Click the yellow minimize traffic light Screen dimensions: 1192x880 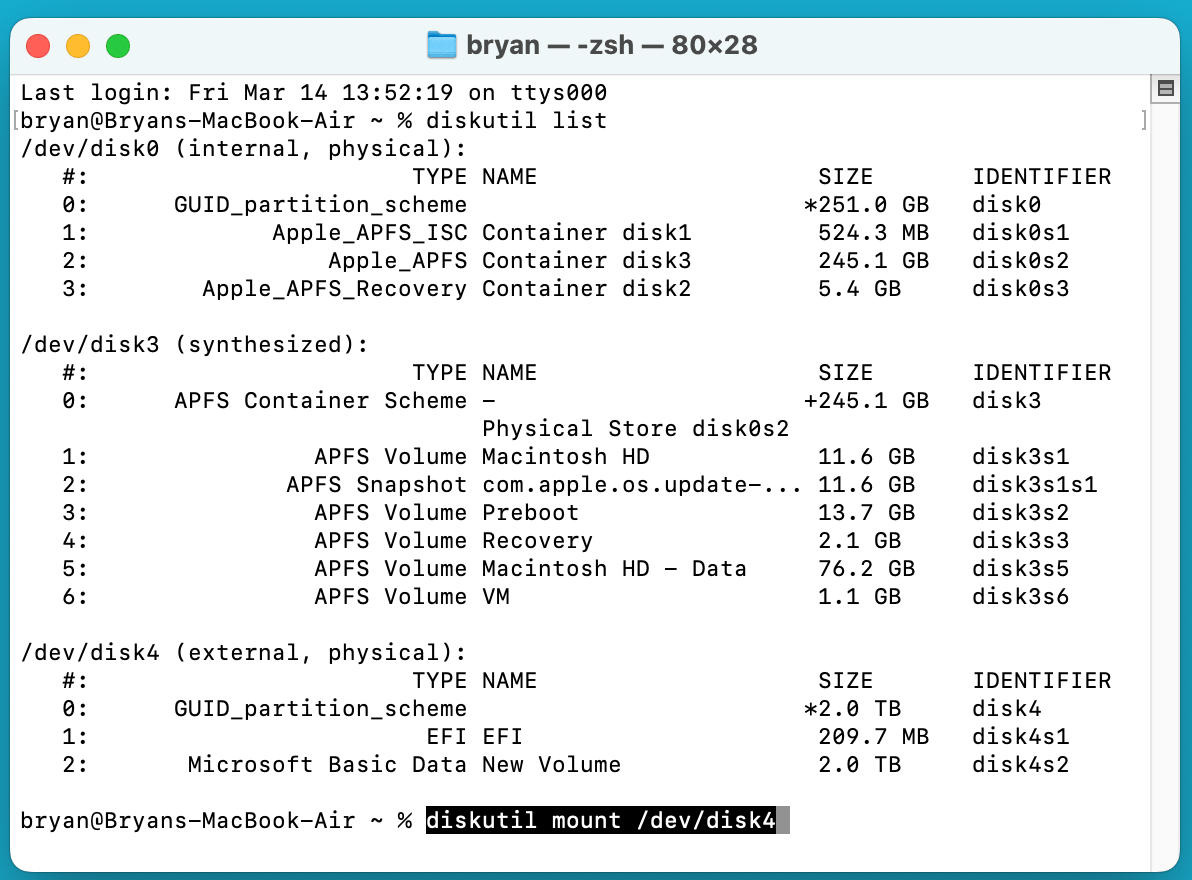[x=77, y=45]
